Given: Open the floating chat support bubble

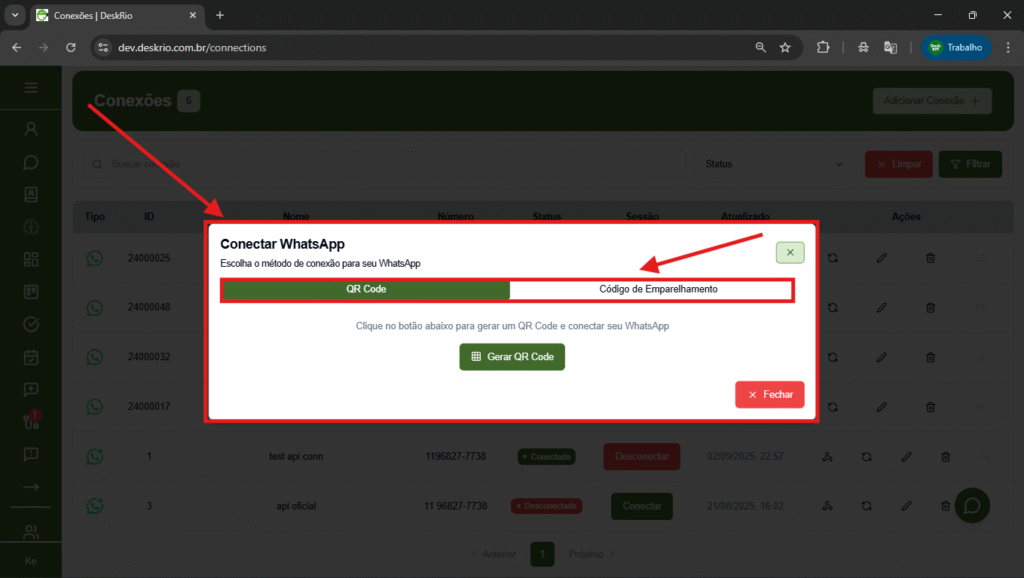Looking at the screenshot, I should point(972,506).
